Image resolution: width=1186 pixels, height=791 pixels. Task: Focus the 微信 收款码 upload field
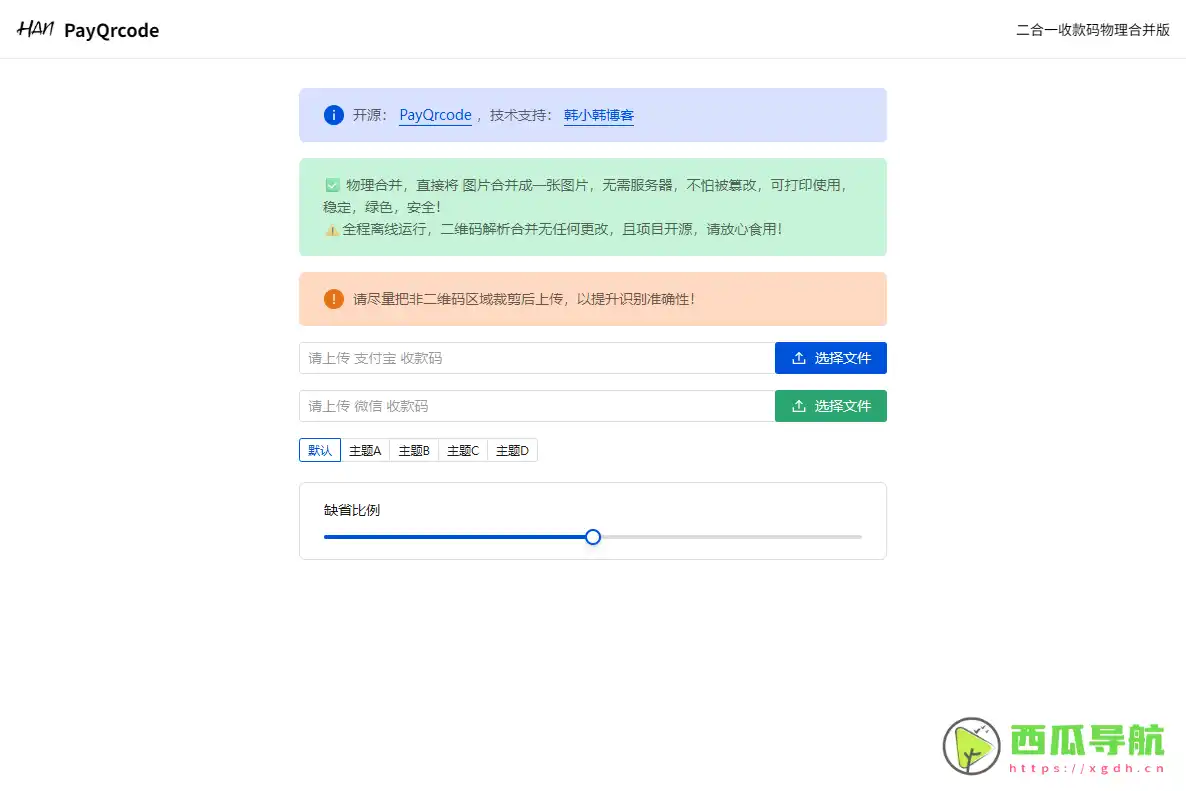(537, 406)
